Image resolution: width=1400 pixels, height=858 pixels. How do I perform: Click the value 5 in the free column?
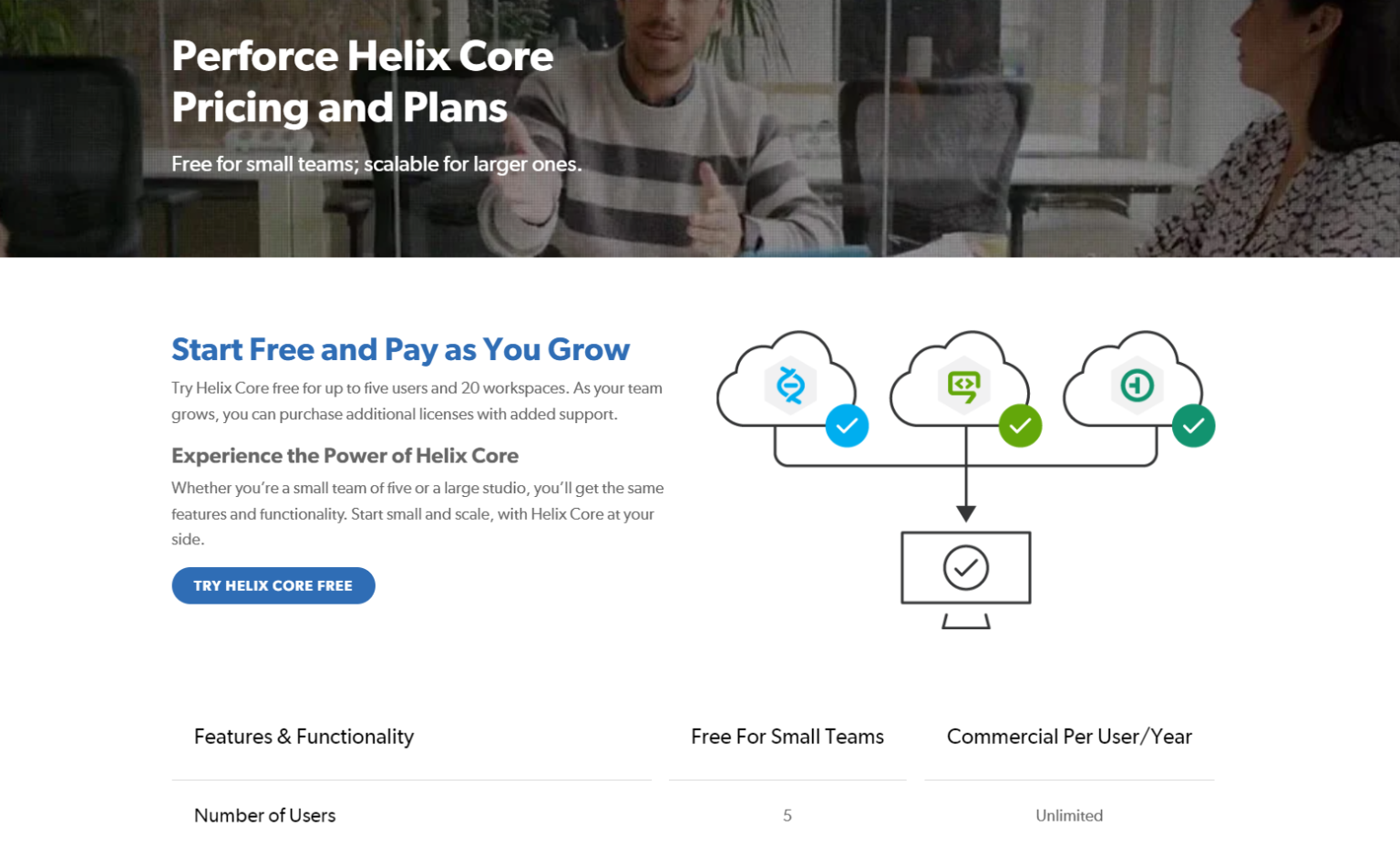(x=787, y=815)
